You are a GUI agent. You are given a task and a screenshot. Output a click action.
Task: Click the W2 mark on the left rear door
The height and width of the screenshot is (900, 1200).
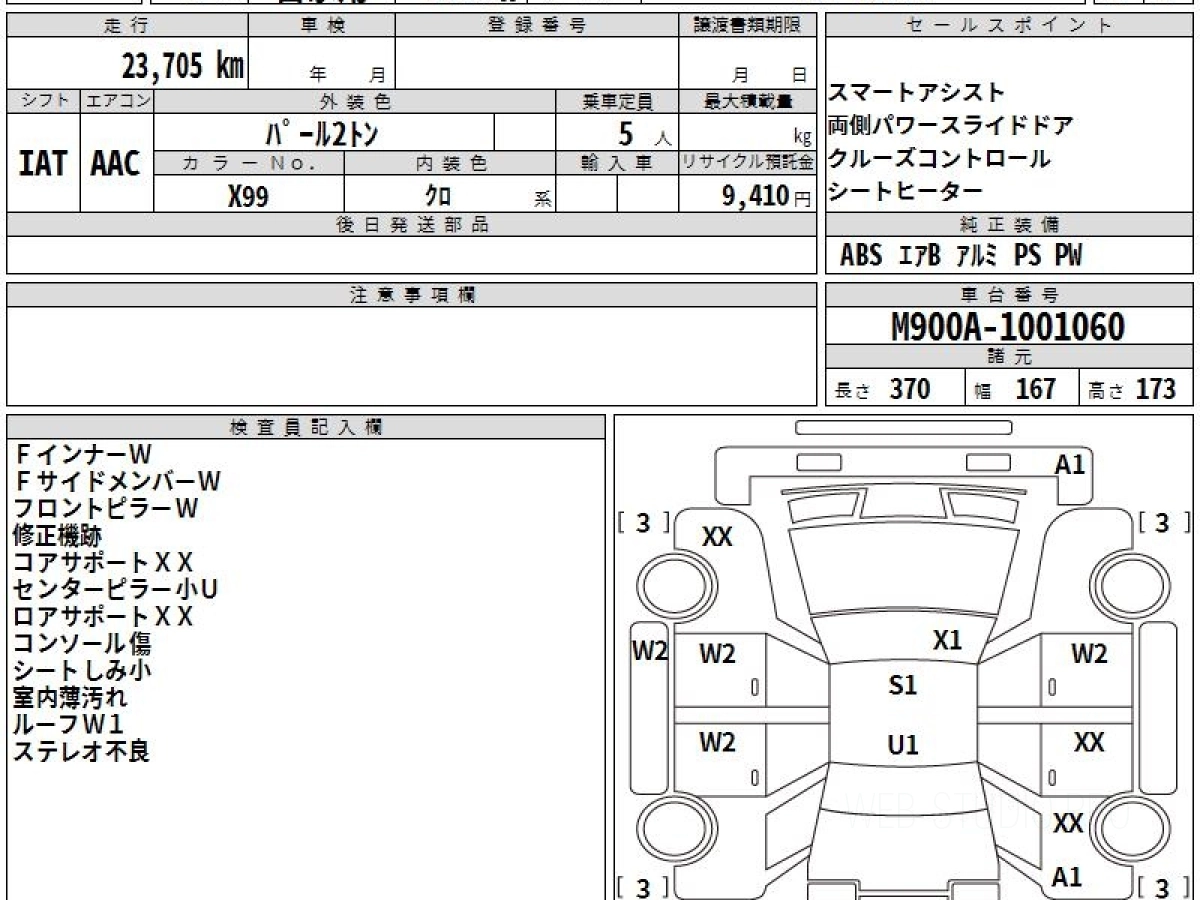tap(717, 743)
